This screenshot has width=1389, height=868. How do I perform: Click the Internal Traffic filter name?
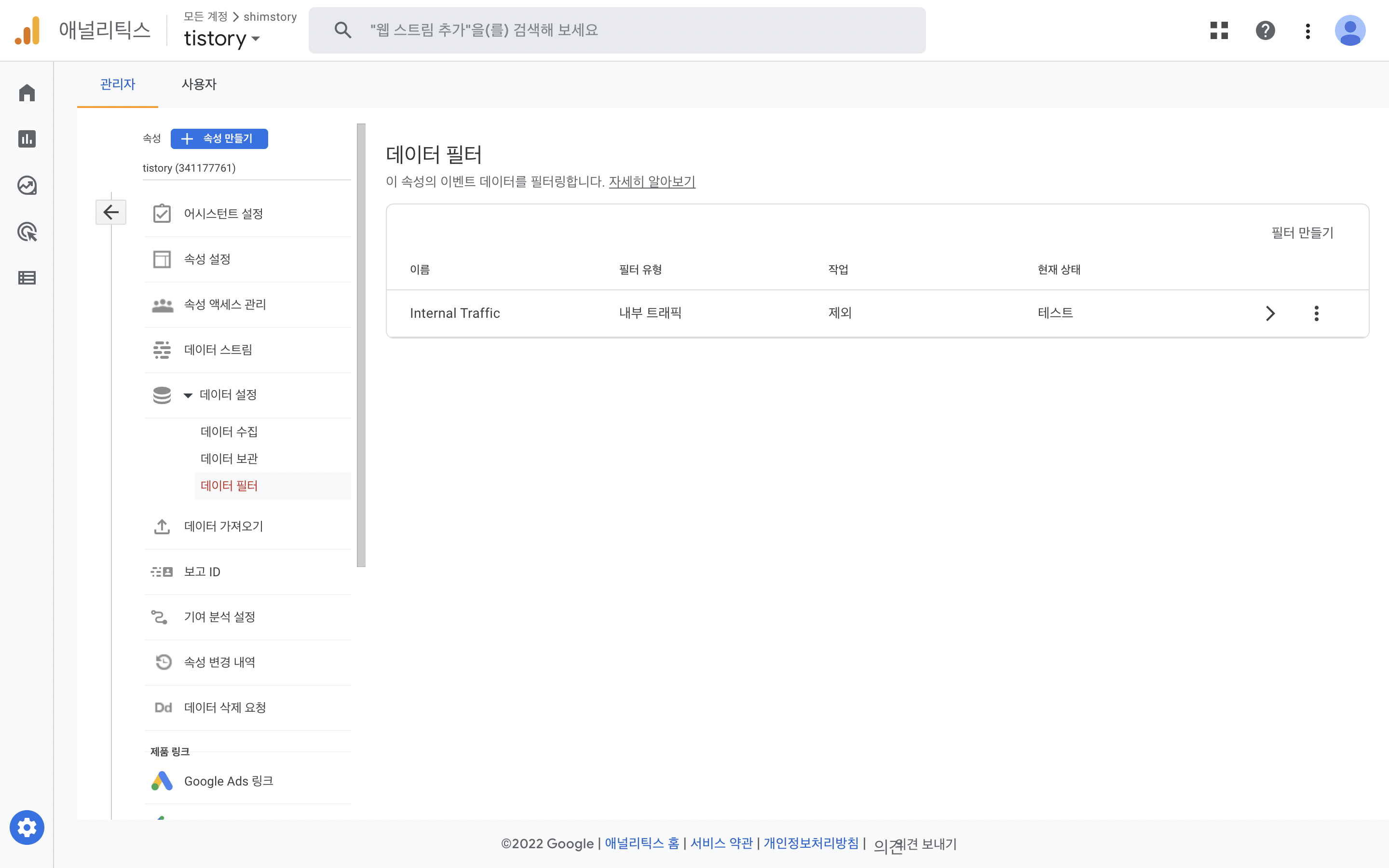(x=455, y=313)
